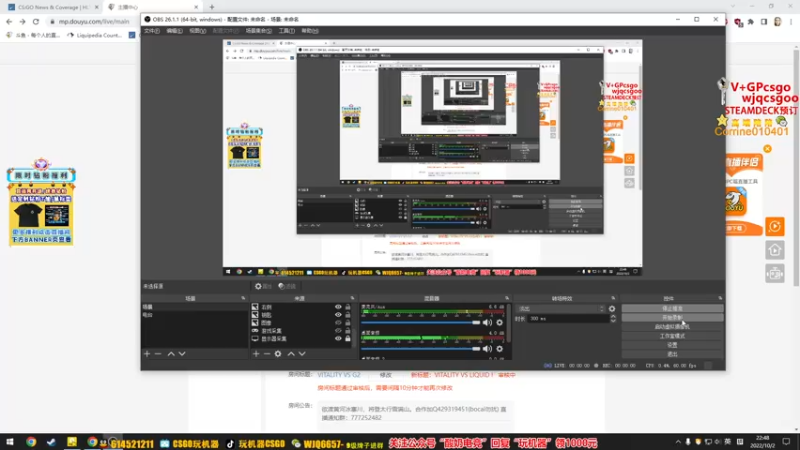
Task: Open source Filters button above Sources panel
Action: pyautogui.click(x=287, y=286)
